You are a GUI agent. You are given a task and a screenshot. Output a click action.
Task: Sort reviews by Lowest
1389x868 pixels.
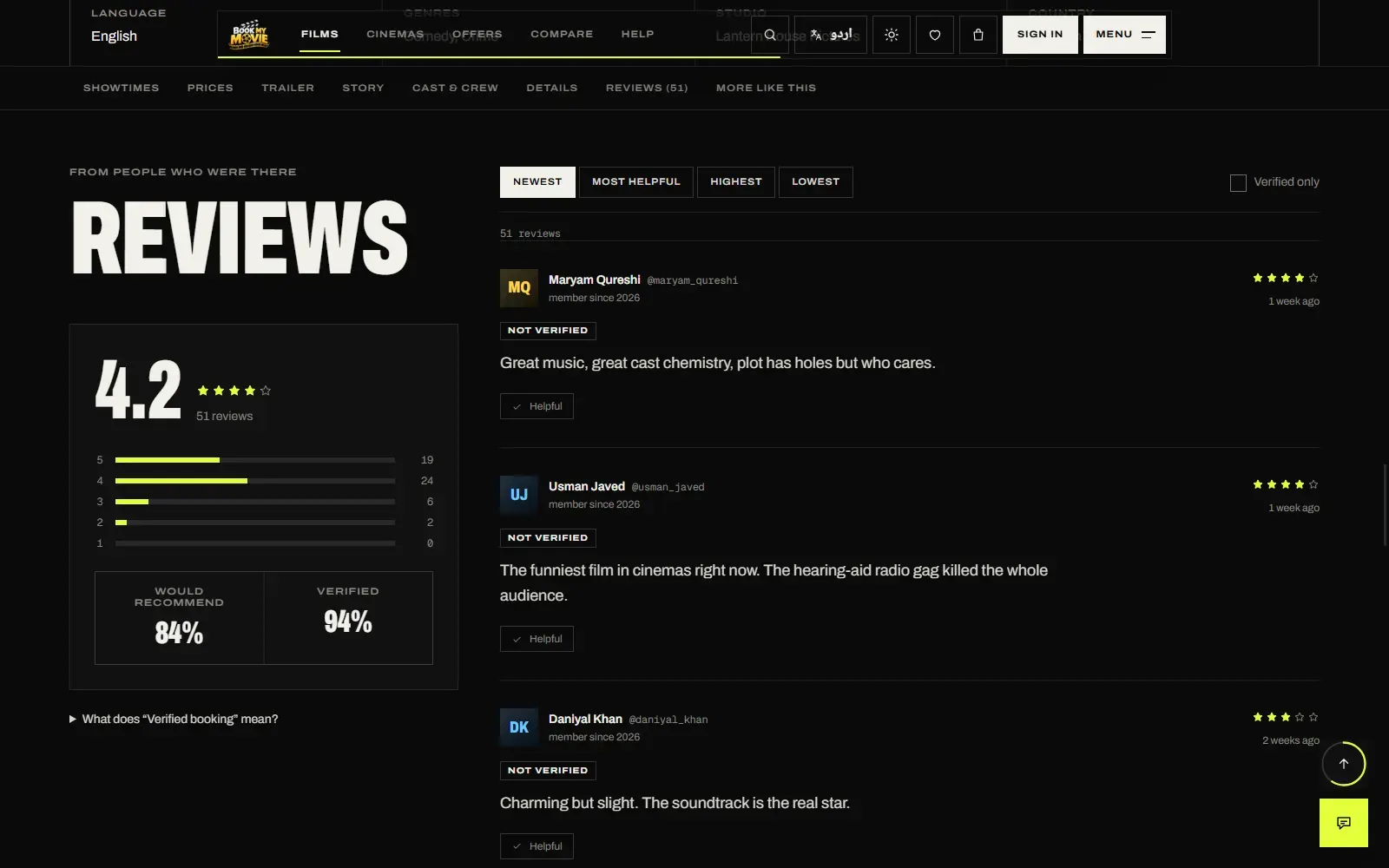point(816,182)
